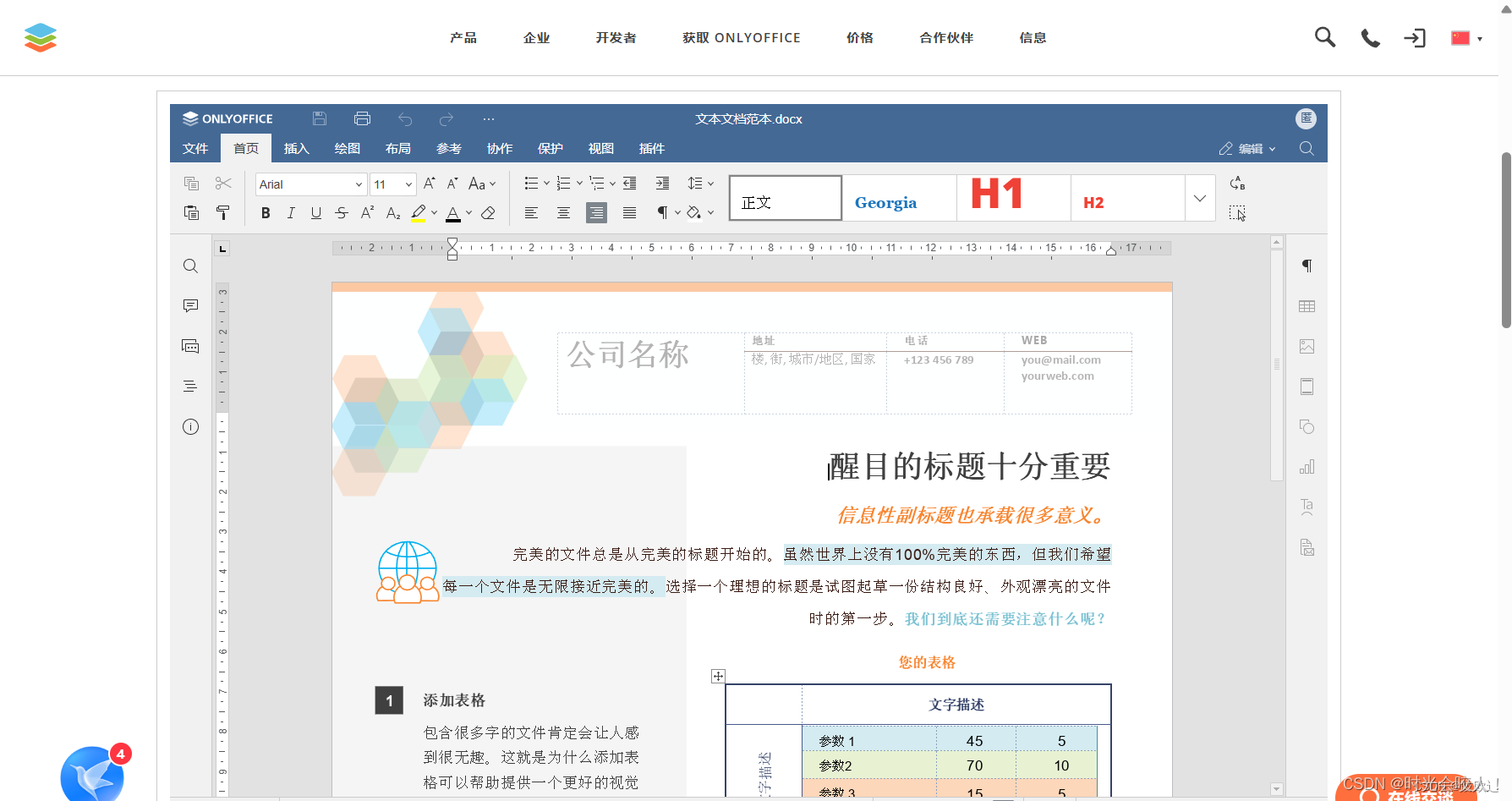The height and width of the screenshot is (801, 1512).
Task: Increase font size
Action: [430, 184]
